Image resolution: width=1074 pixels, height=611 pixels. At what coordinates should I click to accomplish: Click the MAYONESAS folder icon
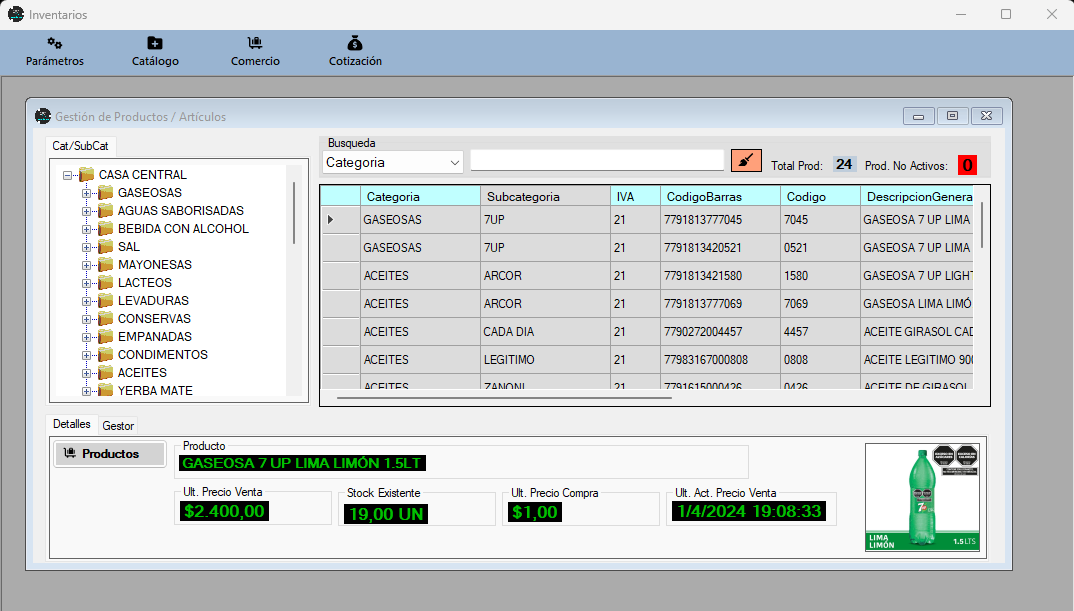(105, 264)
